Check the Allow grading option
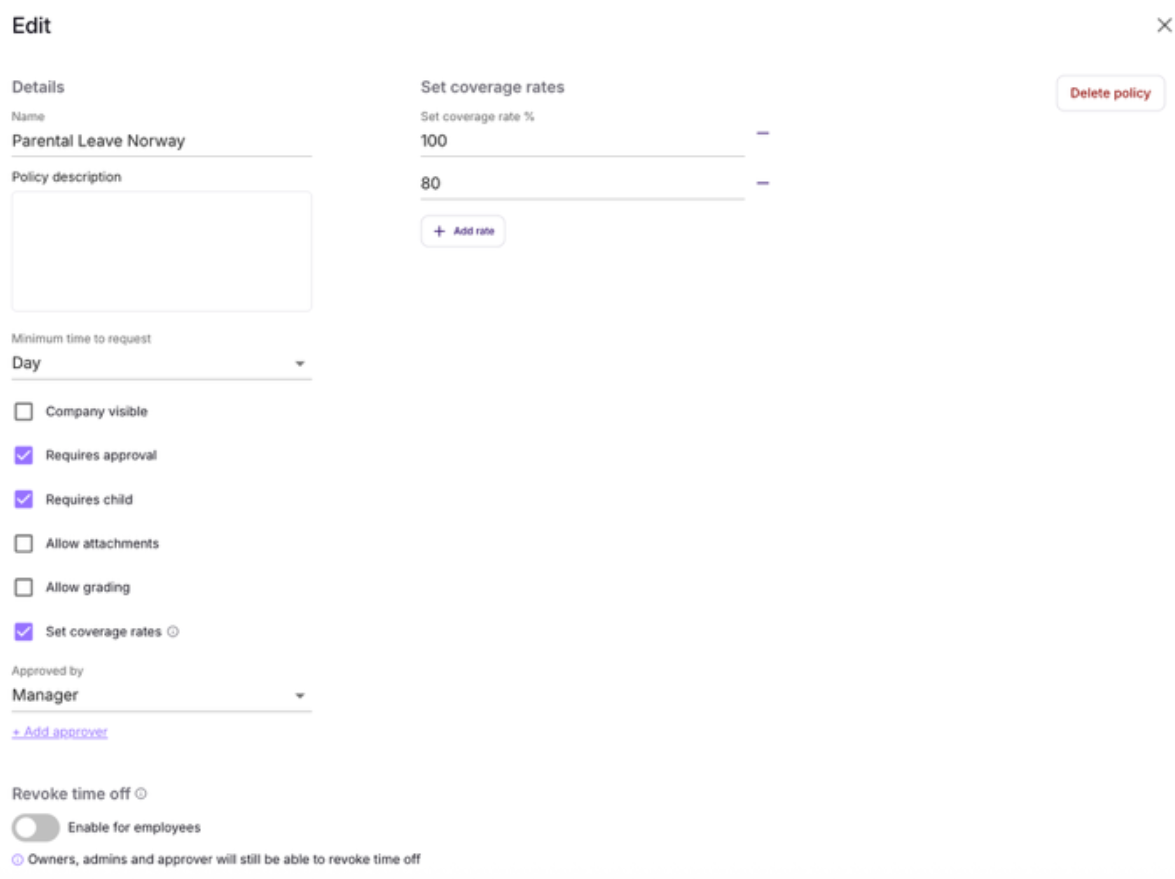Viewport: 1175px width, 879px height. pos(24,587)
